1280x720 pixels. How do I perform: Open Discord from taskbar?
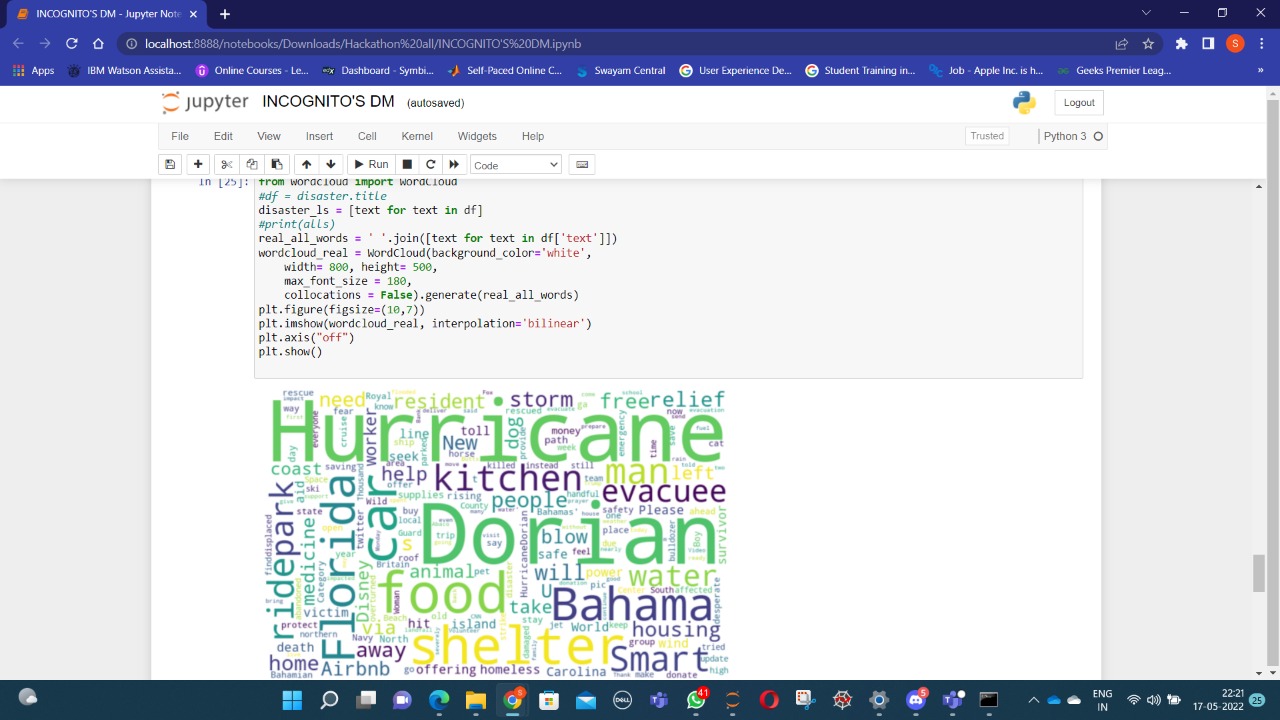click(915, 700)
